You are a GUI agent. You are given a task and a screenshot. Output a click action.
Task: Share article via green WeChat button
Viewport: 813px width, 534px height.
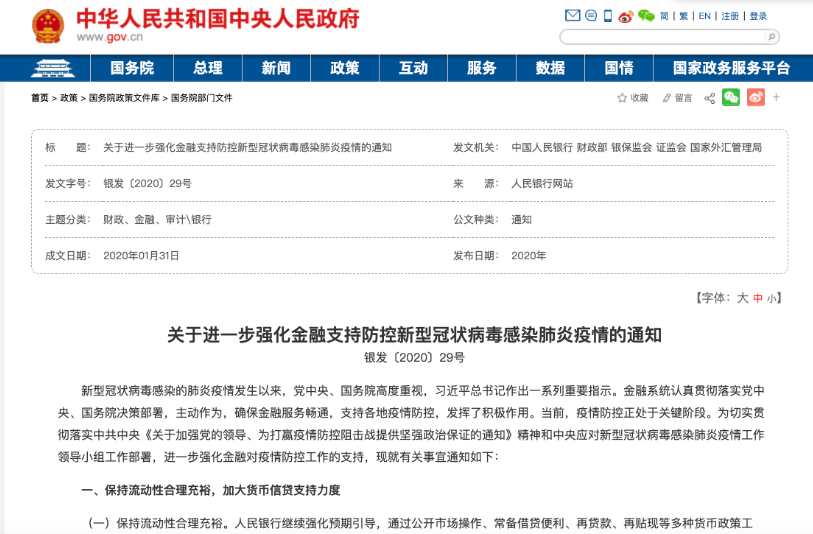(x=732, y=97)
